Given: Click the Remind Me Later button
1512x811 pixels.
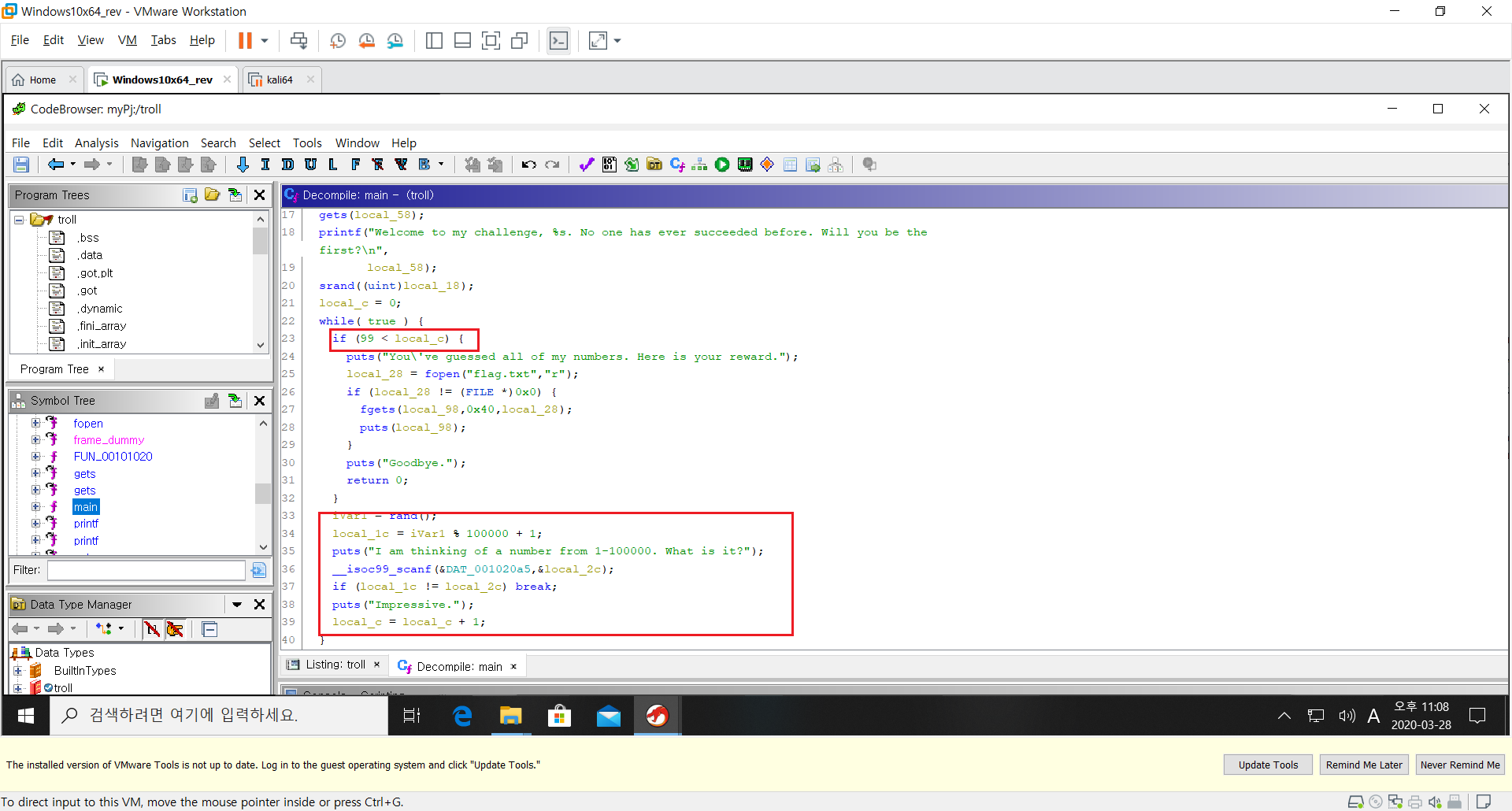Looking at the screenshot, I should click(x=1364, y=765).
